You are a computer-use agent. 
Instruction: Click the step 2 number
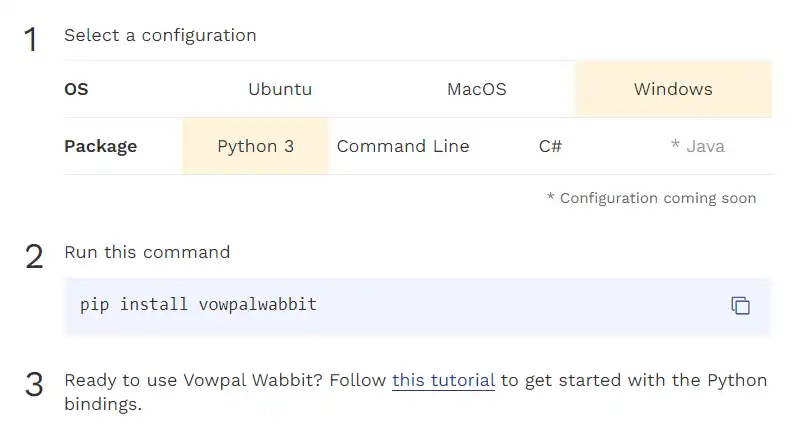pyautogui.click(x=34, y=257)
